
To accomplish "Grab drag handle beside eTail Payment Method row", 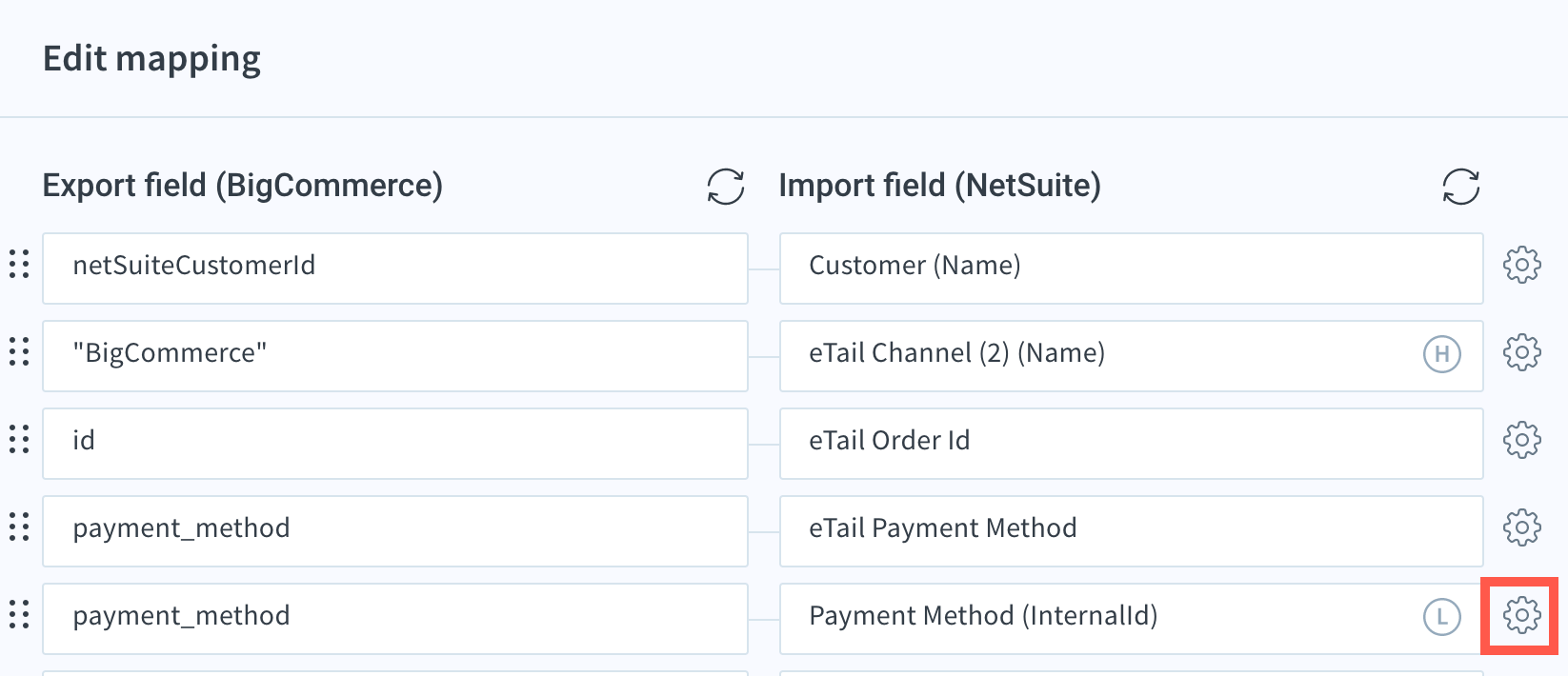I will pos(19,527).
